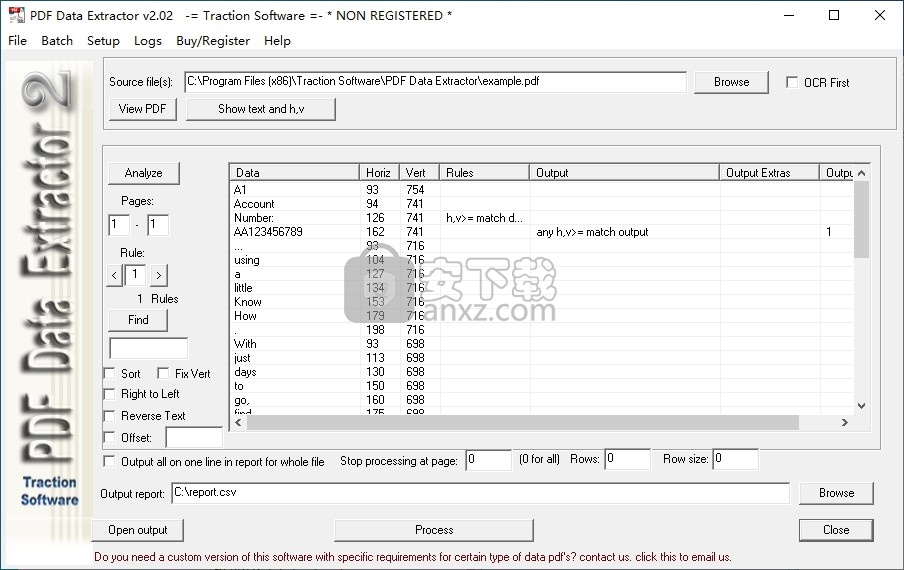Click the horizontal scroll left arrow
Viewport: 904px width, 570px height.
pos(238,422)
